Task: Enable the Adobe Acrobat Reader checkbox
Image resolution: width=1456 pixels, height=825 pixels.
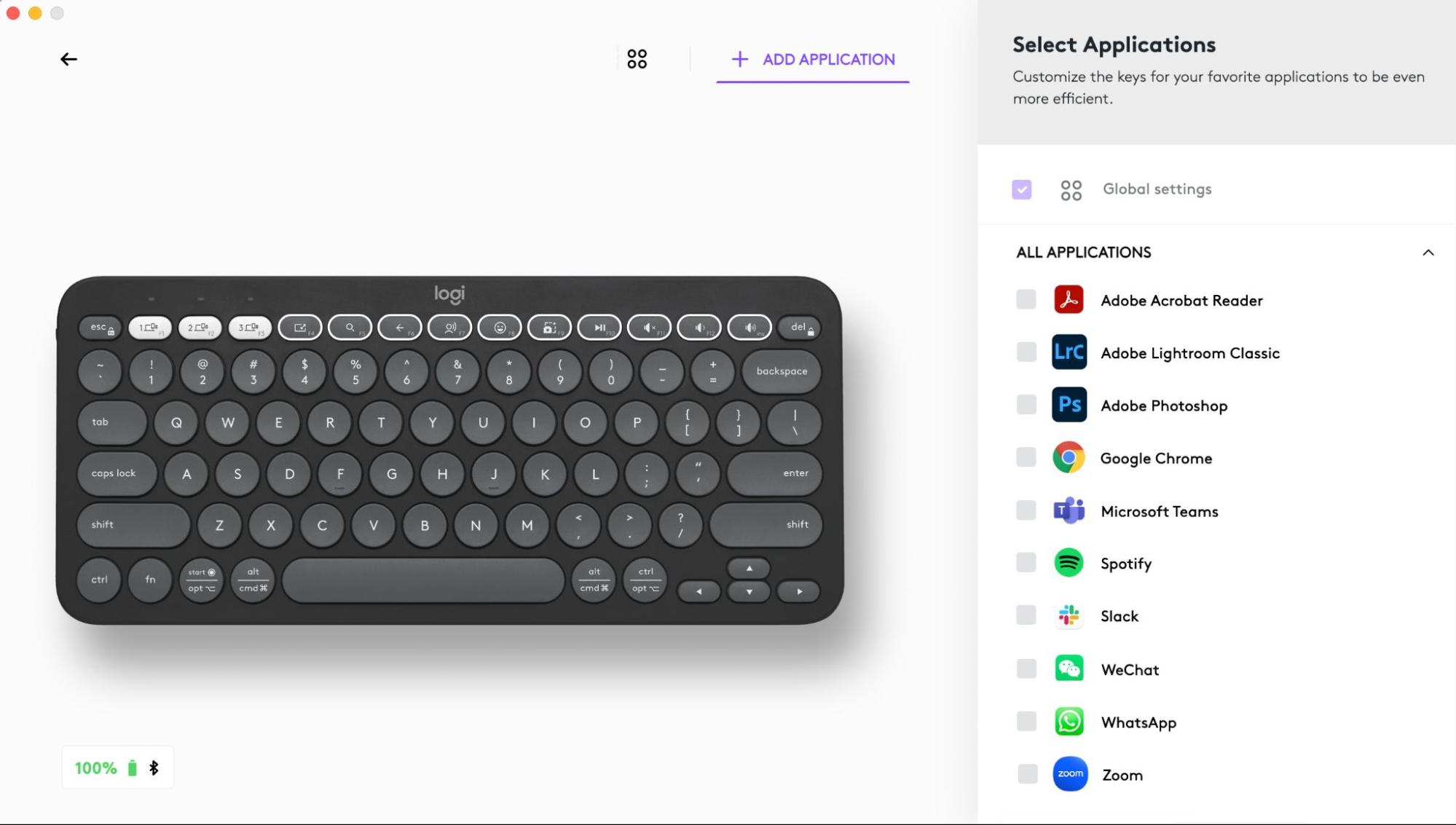Action: [1026, 299]
